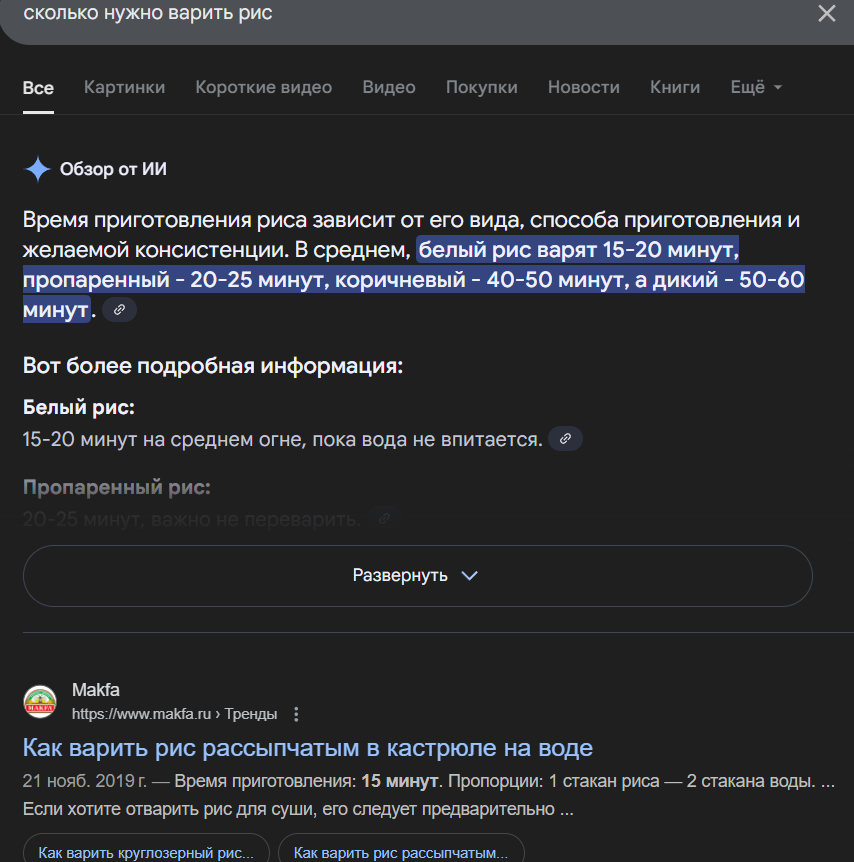854x862 pixels.
Task: Select the Новости tab
Action: pyautogui.click(x=583, y=87)
